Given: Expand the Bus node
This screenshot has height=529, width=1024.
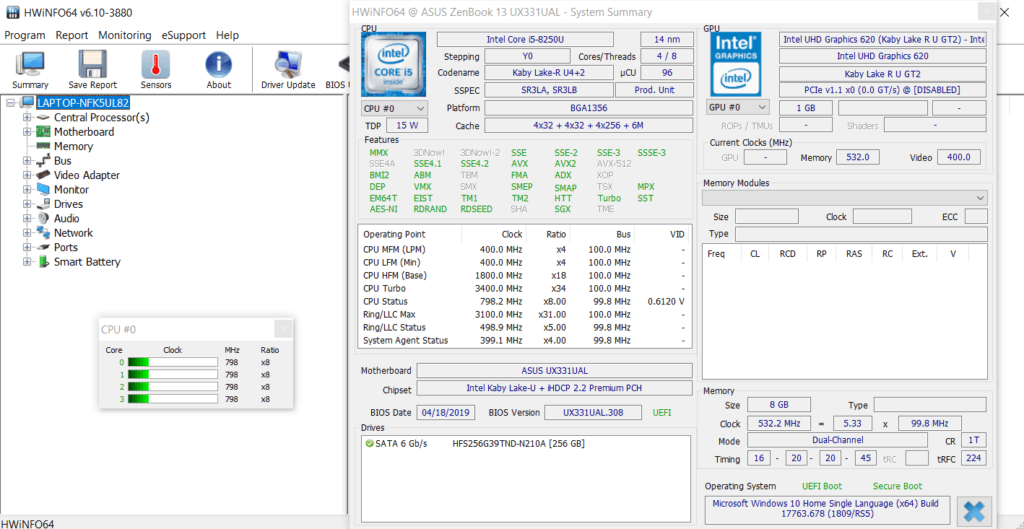Looking at the screenshot, I should (27, 161).
